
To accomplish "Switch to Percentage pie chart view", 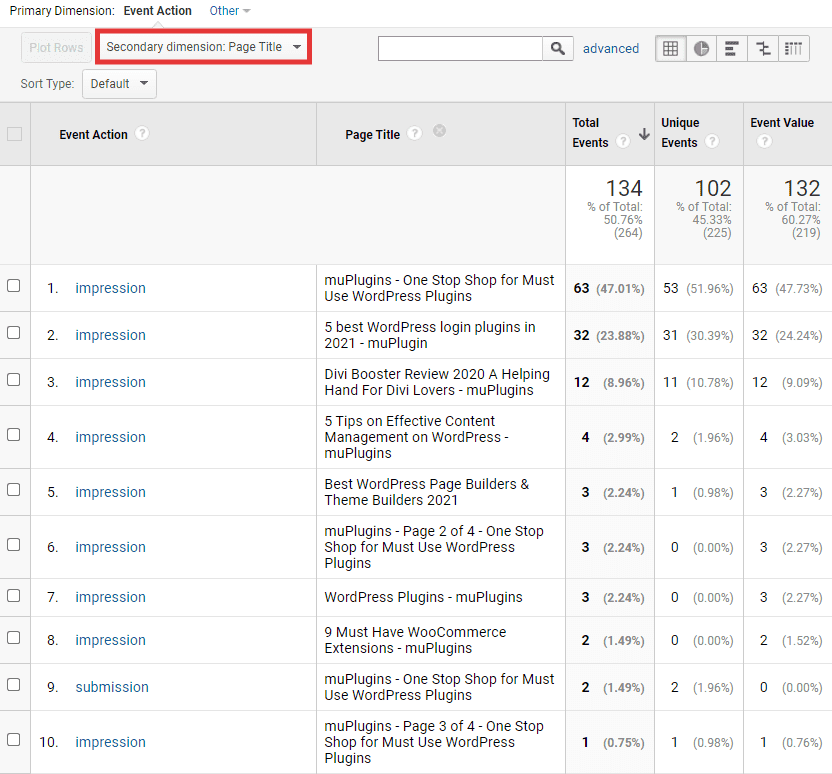I will (701, 49).
